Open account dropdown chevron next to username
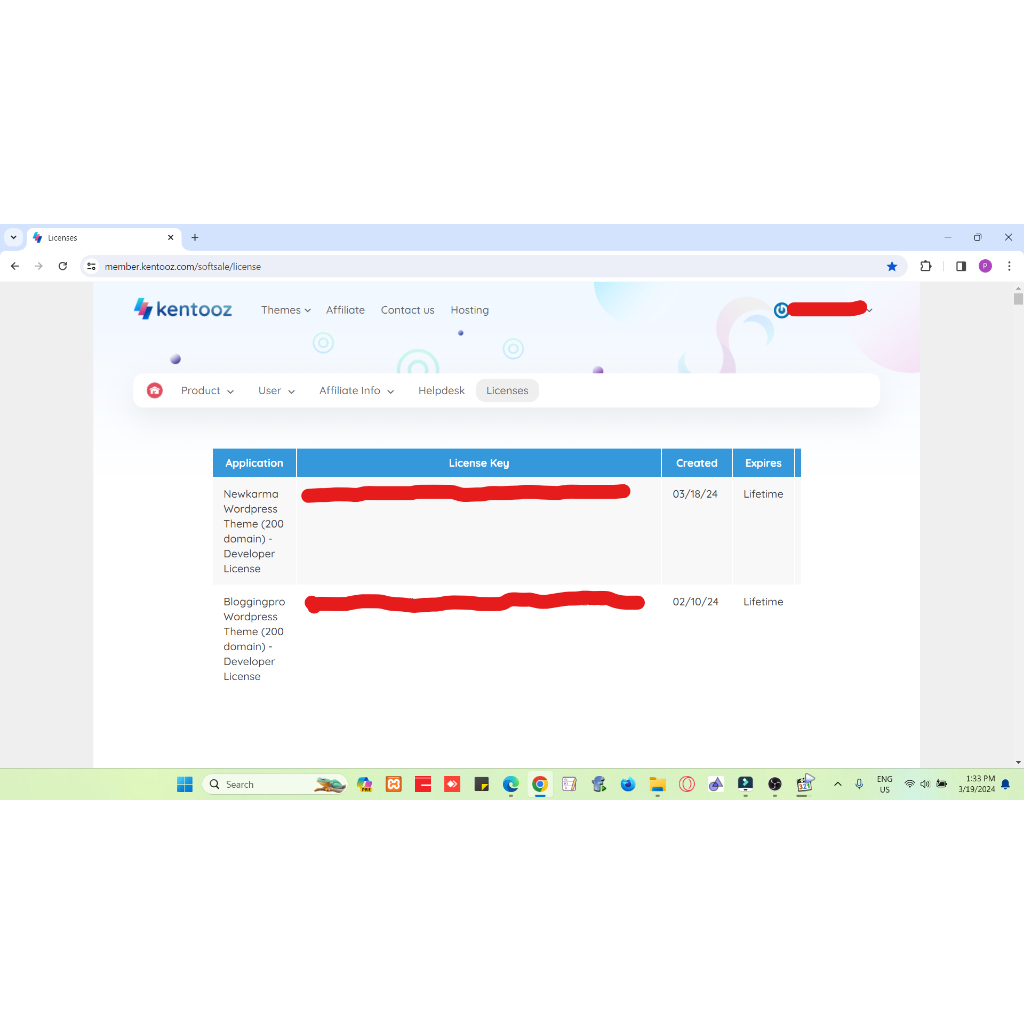This screenshot has height=1024, width=1024. coord(870,310)
